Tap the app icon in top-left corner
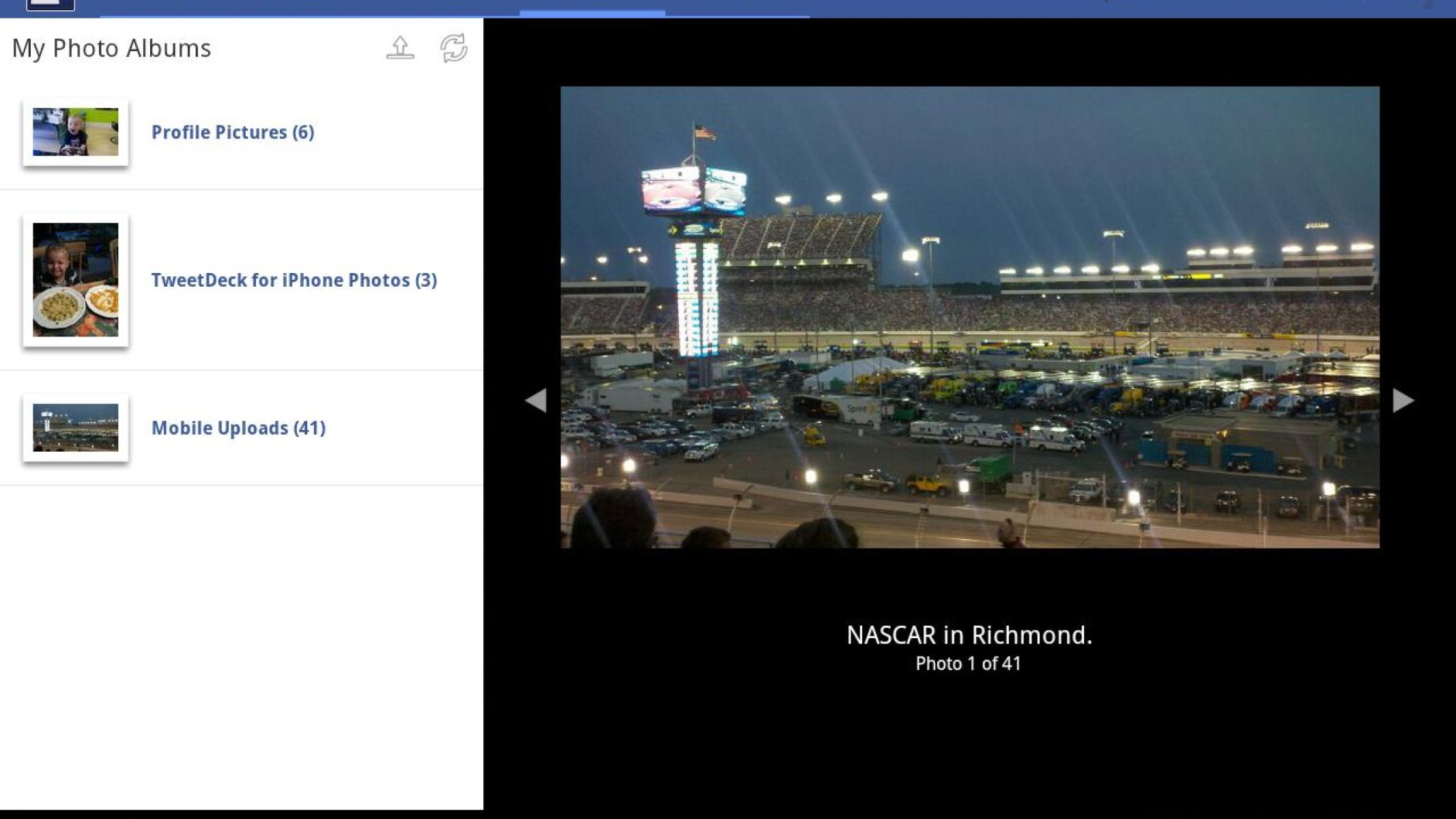1456x819 pixels. pos(50,5)
